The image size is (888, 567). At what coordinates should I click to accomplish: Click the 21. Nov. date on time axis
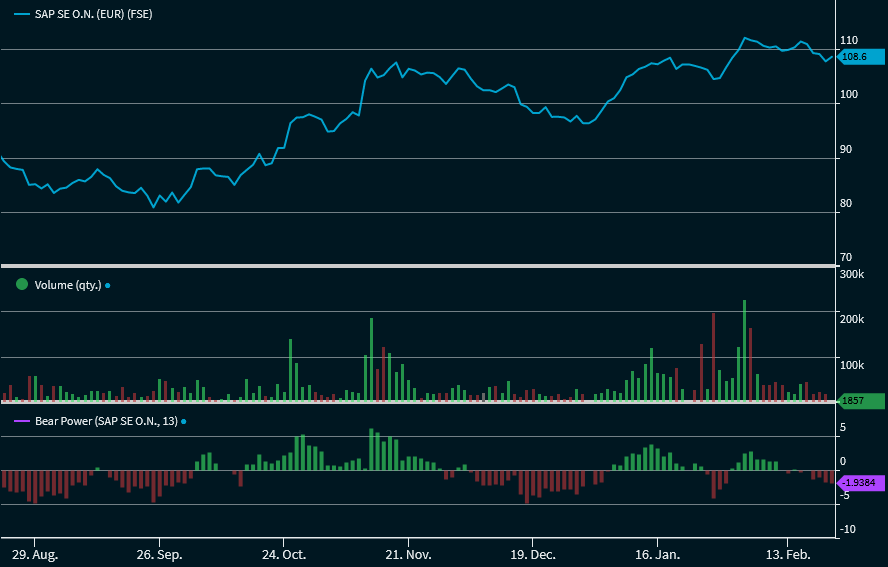(408, 554)
